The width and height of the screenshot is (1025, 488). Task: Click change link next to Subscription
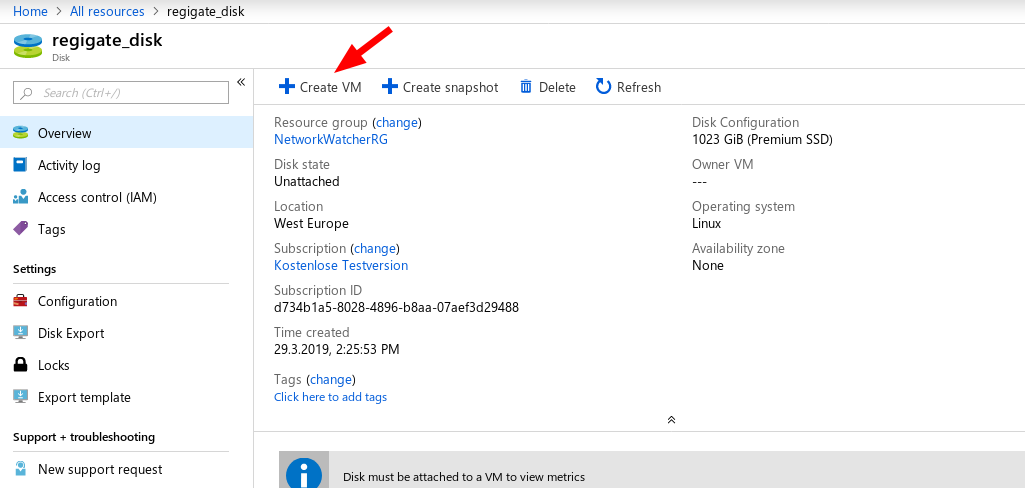[x=375, y=248]
